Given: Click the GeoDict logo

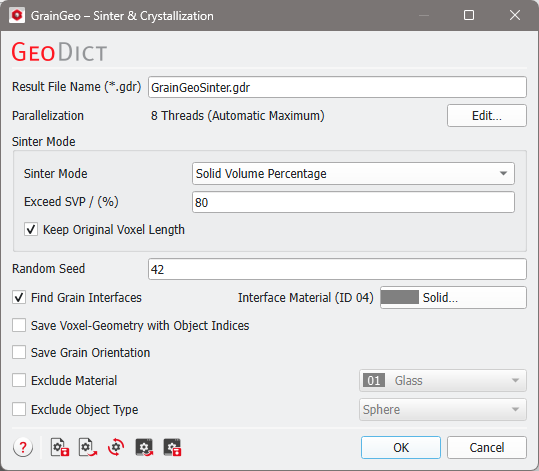Looking at the screenshot, I should pos(59,52).
